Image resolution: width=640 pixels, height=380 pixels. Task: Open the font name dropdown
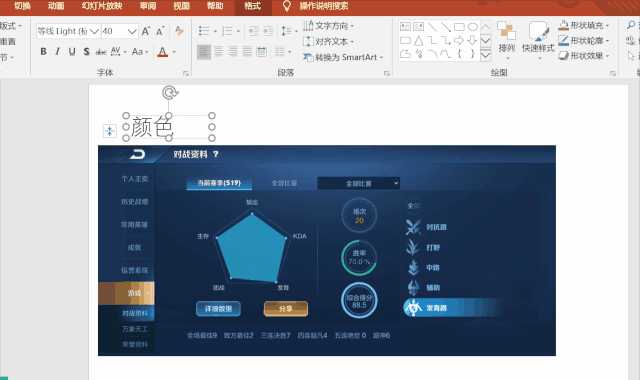[95, 31]
